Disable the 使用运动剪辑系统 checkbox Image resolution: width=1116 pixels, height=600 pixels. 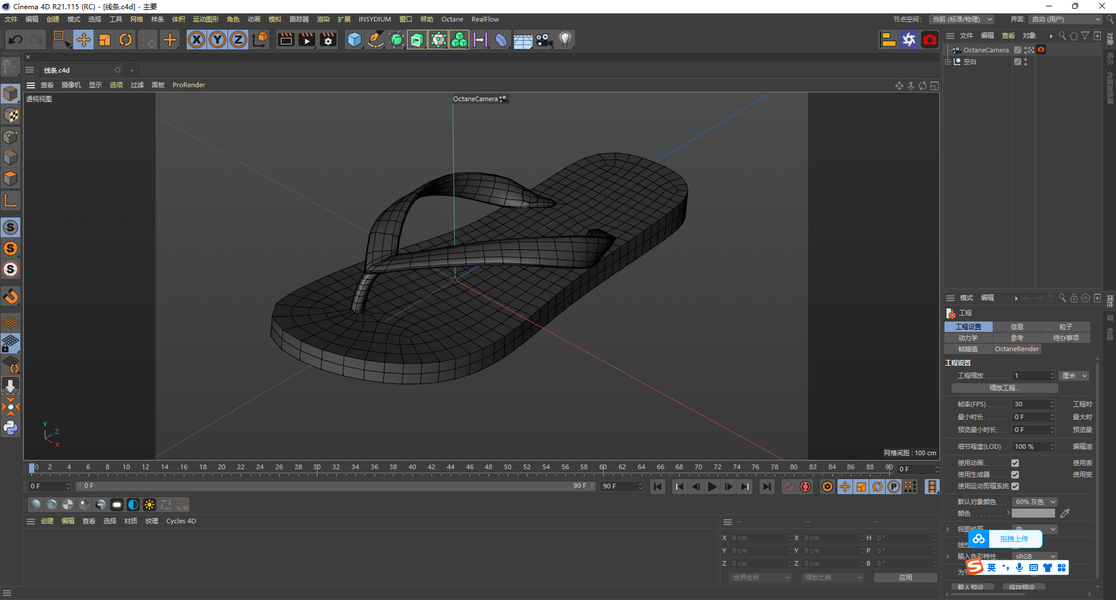click(1015, 486)
